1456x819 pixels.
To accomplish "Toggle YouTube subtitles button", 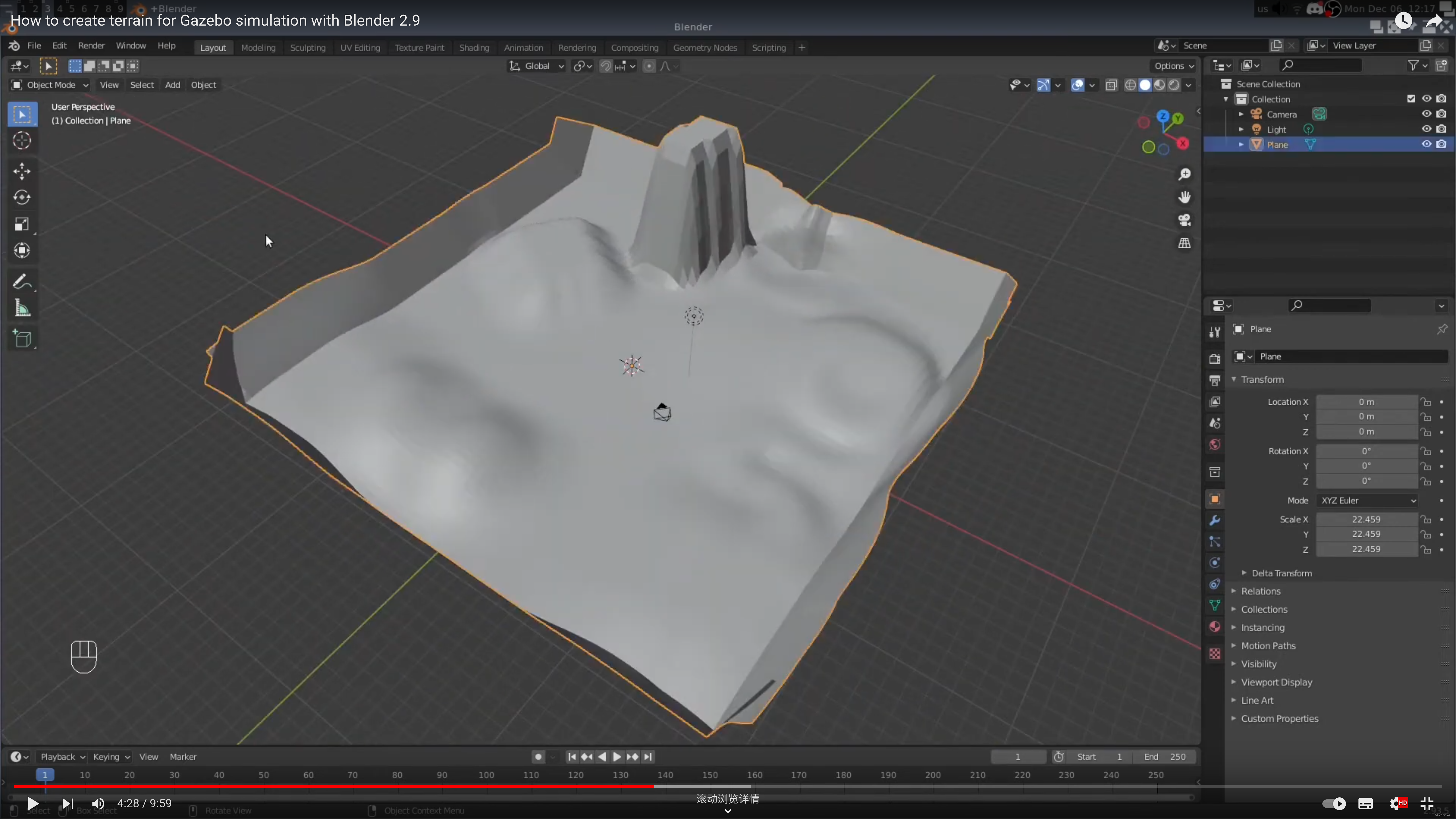I will coord(1366,803).
